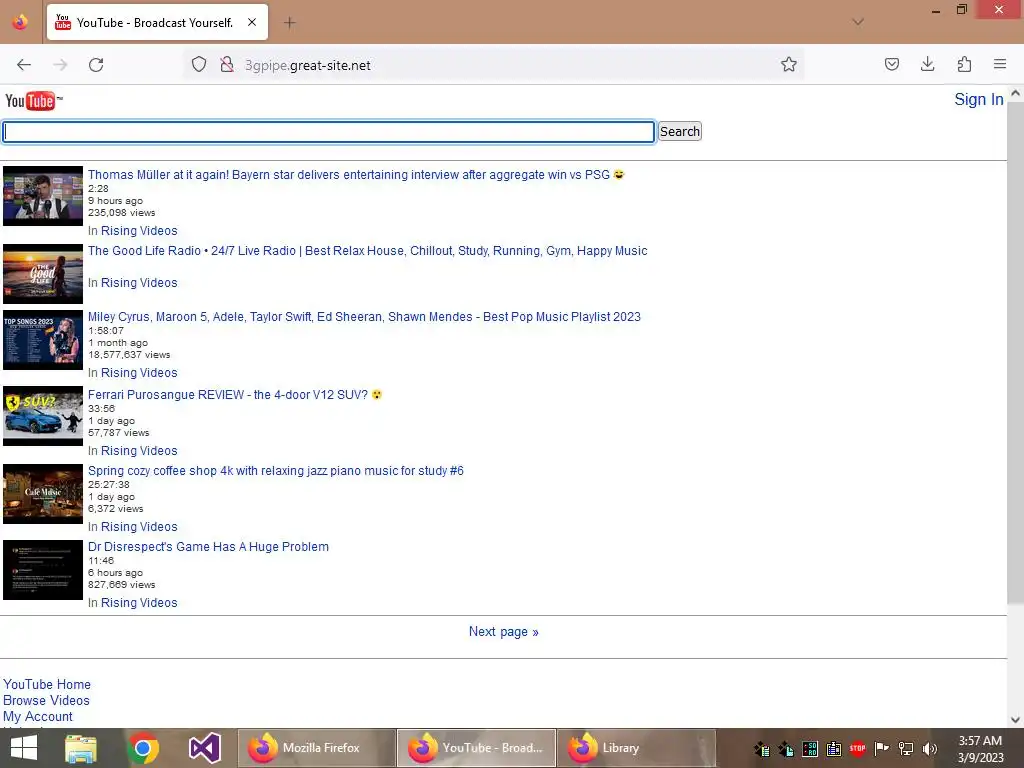Click the browser back arrow

click(24, 65)
